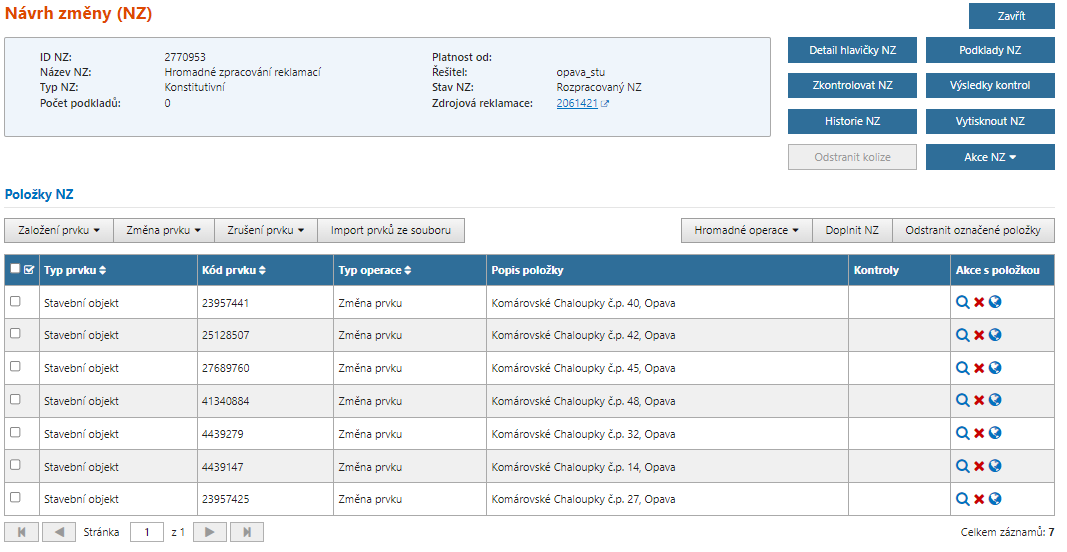This screenshot has height=552, width=1067.
Task: Click Zkontrolovat NZ button
Action: 852,86
